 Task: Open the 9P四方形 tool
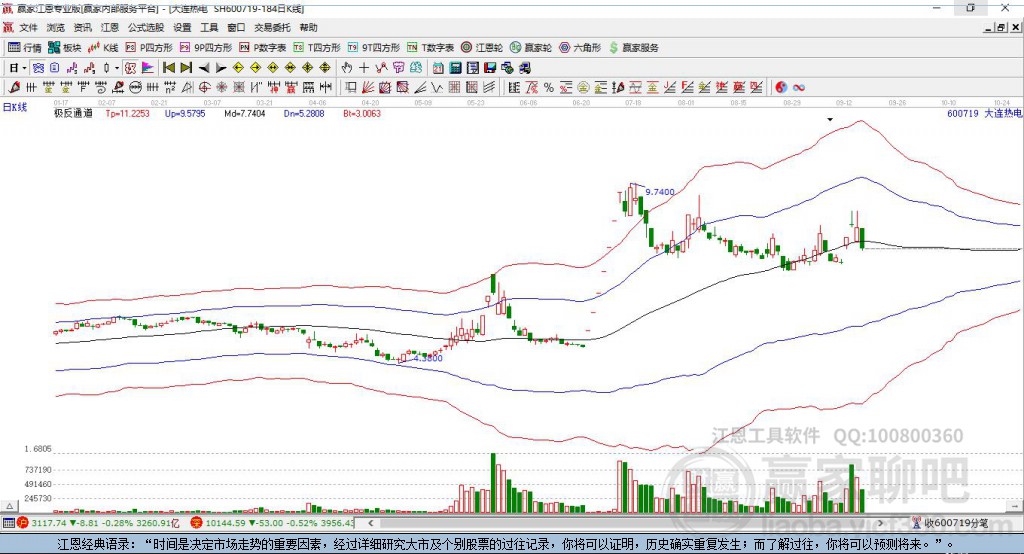click(x=206, y=48)
